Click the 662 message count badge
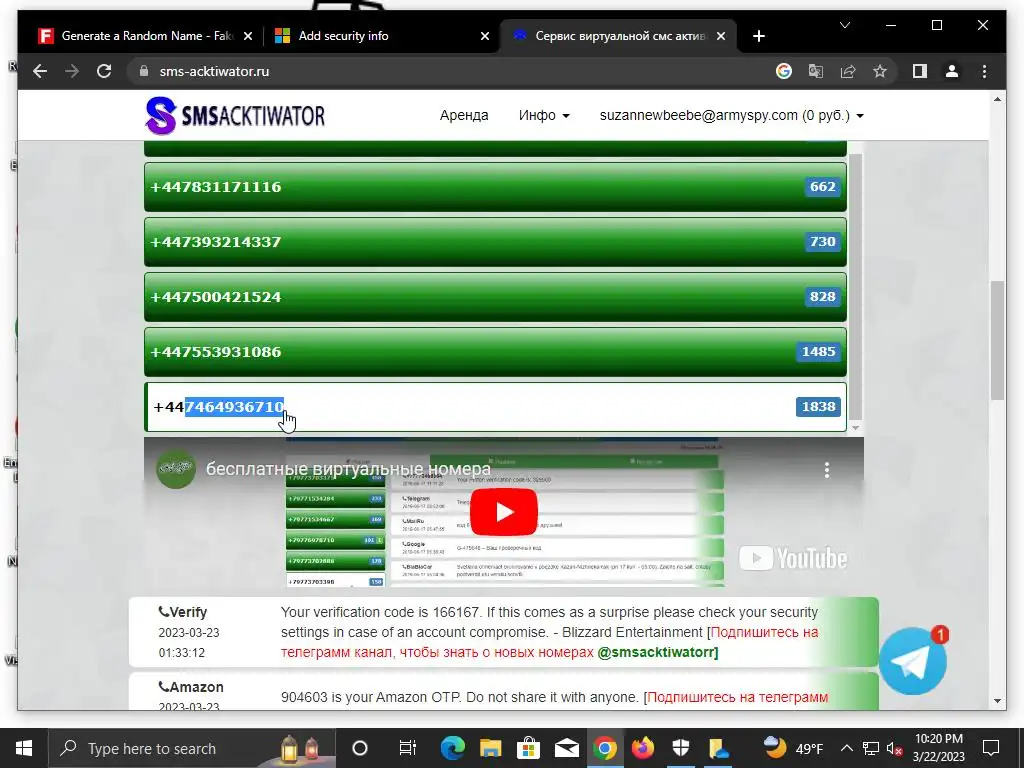 (x=822, y=187)
